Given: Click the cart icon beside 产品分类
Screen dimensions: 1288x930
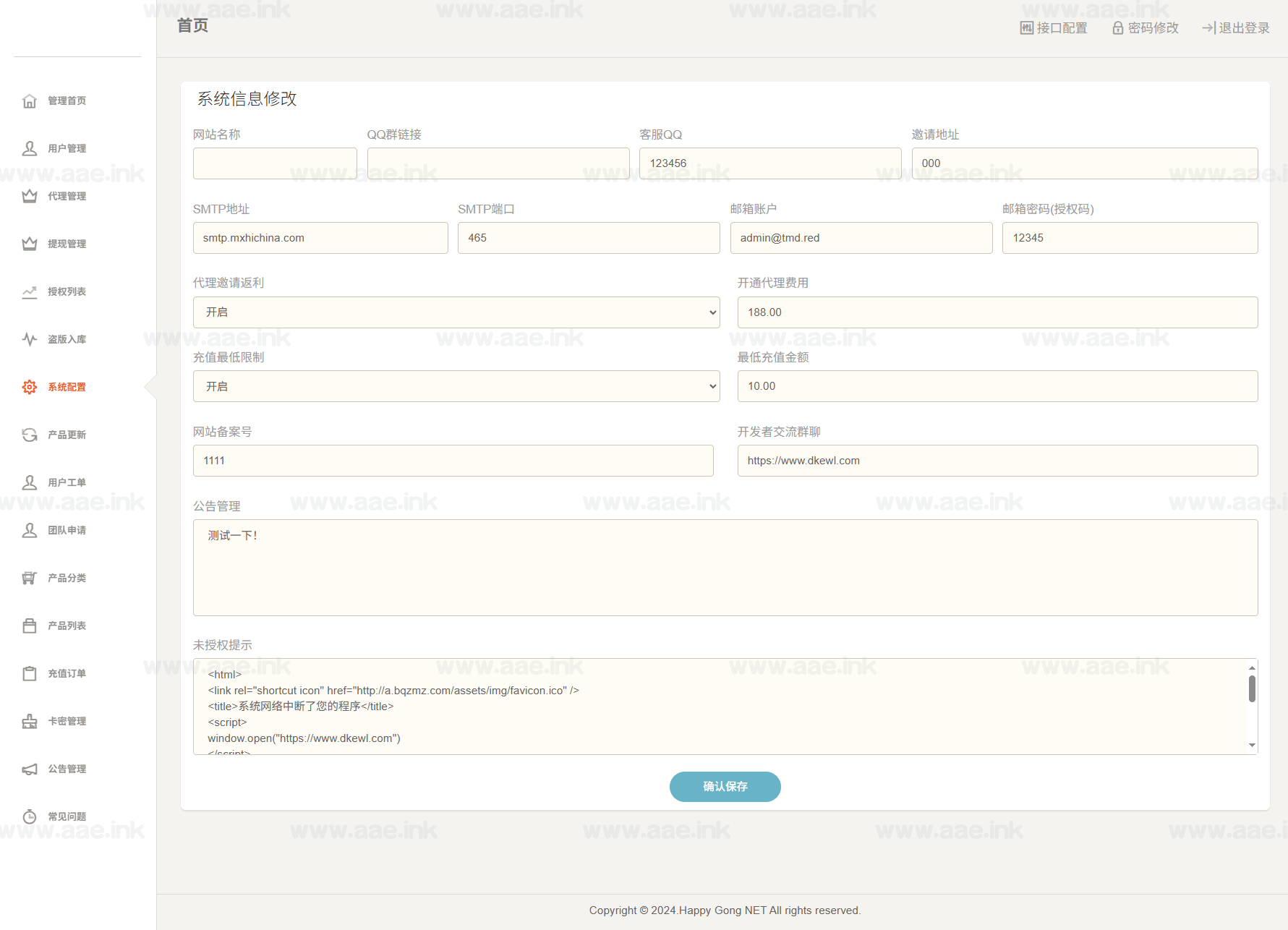Looking at the screenshot, I should [x=30, y=578].
